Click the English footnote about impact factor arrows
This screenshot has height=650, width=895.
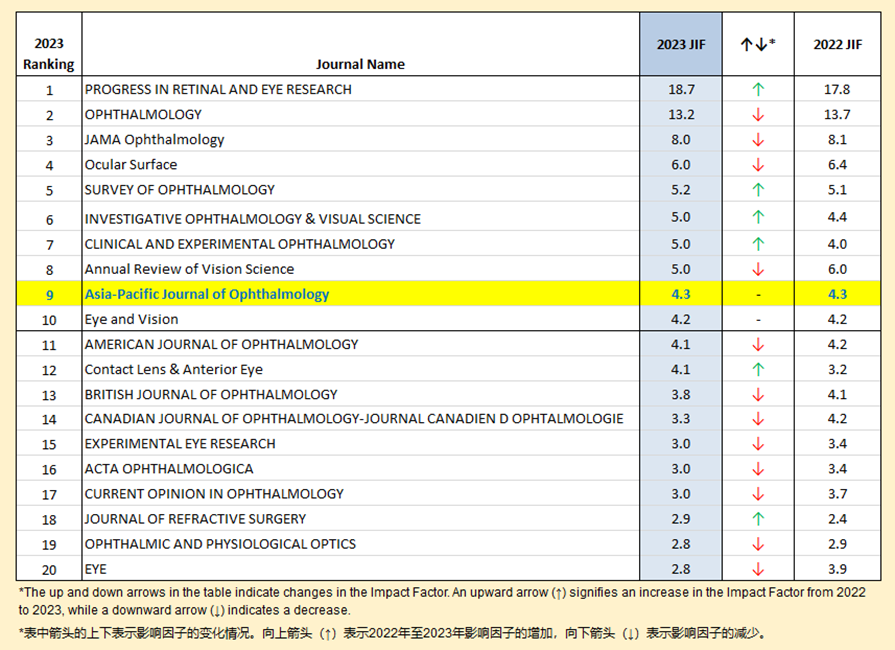pos(442,601)
